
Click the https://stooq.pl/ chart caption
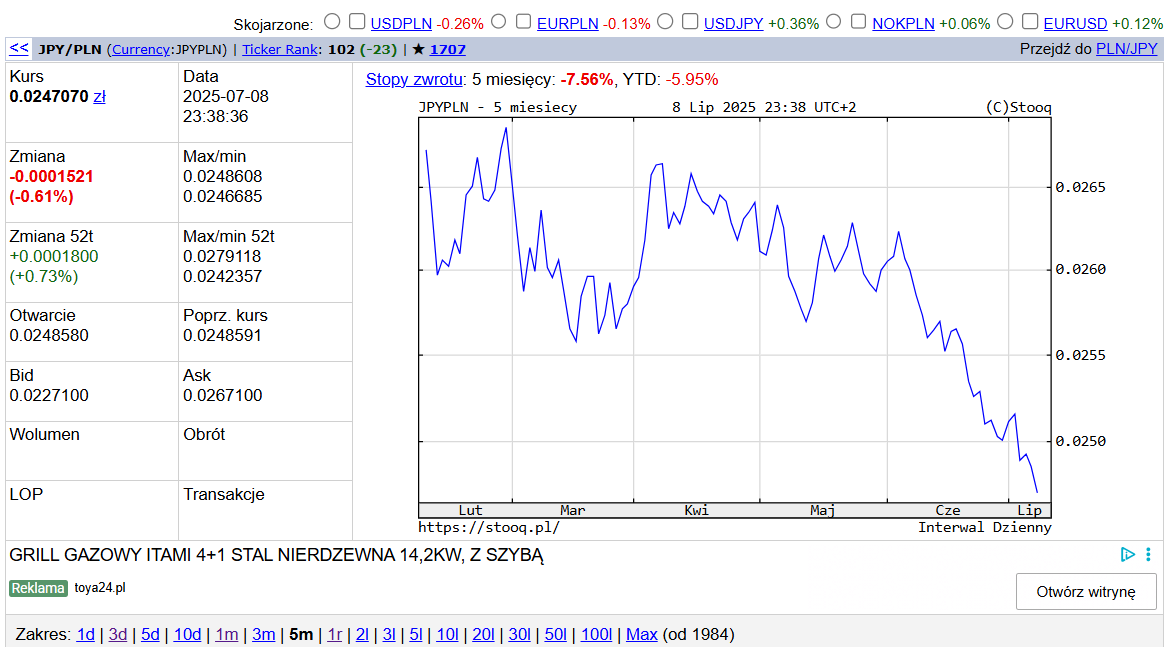click(x=489, y=527)
